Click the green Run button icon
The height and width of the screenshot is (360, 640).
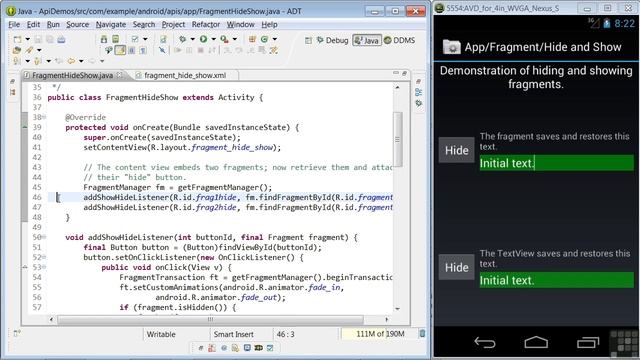(203, 39)
